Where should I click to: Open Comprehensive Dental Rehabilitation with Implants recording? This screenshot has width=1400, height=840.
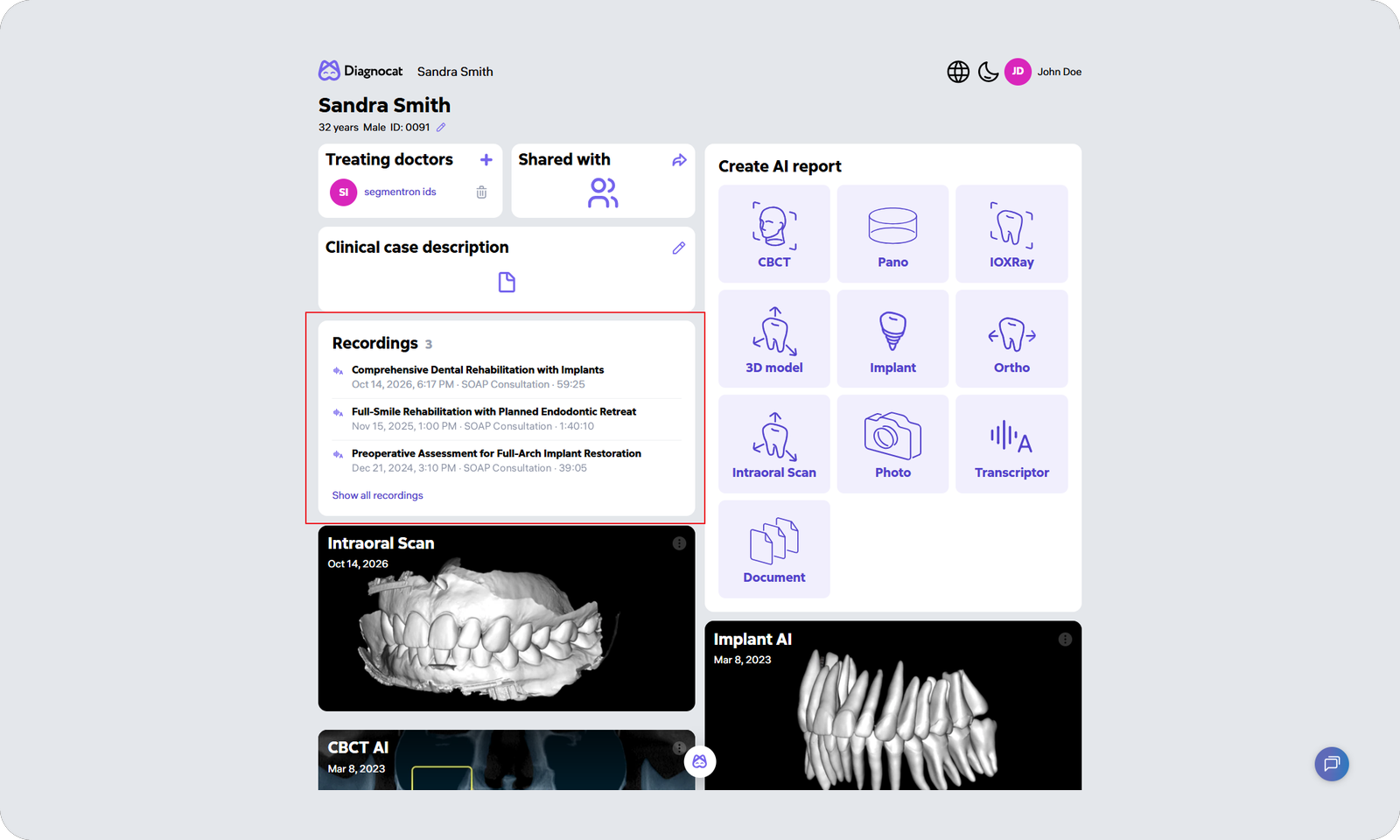tap(507, 377)
